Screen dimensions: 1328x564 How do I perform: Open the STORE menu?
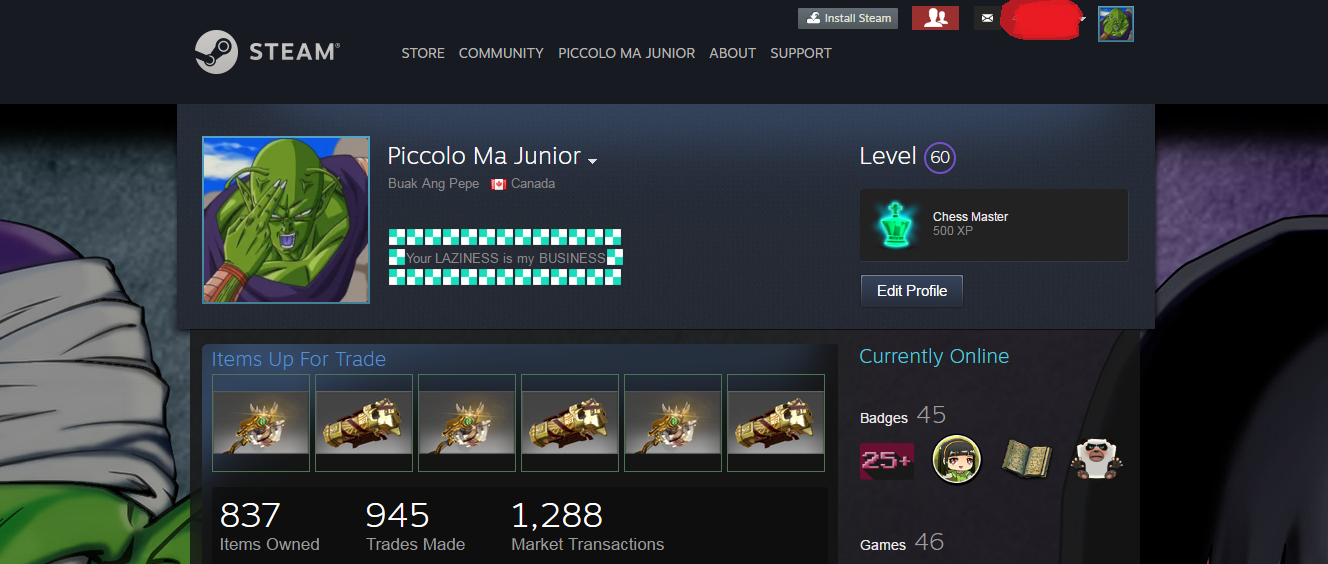[423, 53]
